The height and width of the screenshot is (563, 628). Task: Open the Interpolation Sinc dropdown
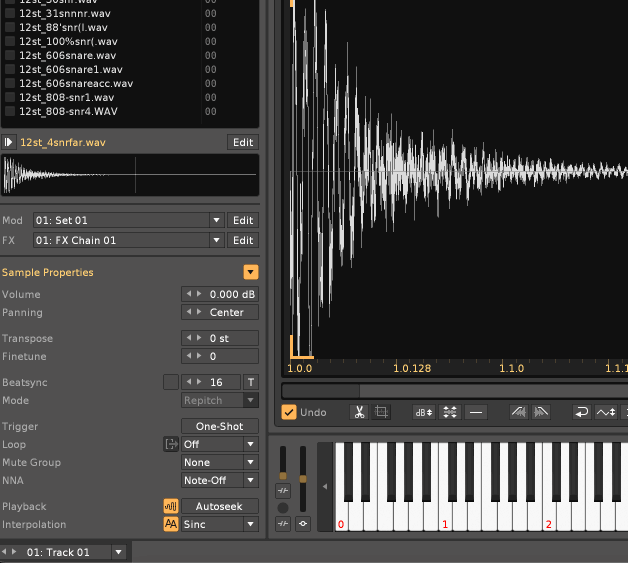click(x=250, y=525)
